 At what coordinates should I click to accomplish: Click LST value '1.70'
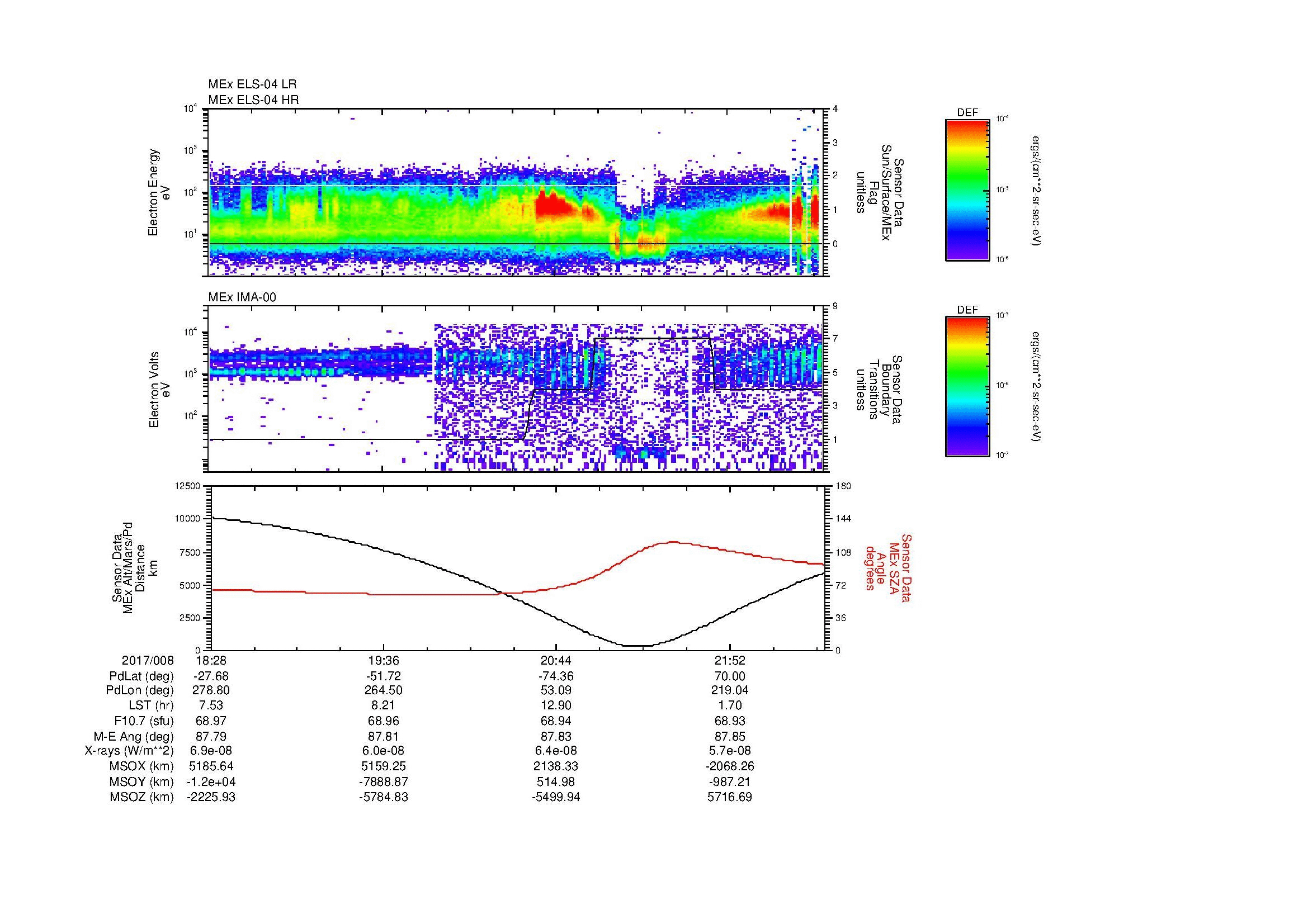(x=730, y=706)
